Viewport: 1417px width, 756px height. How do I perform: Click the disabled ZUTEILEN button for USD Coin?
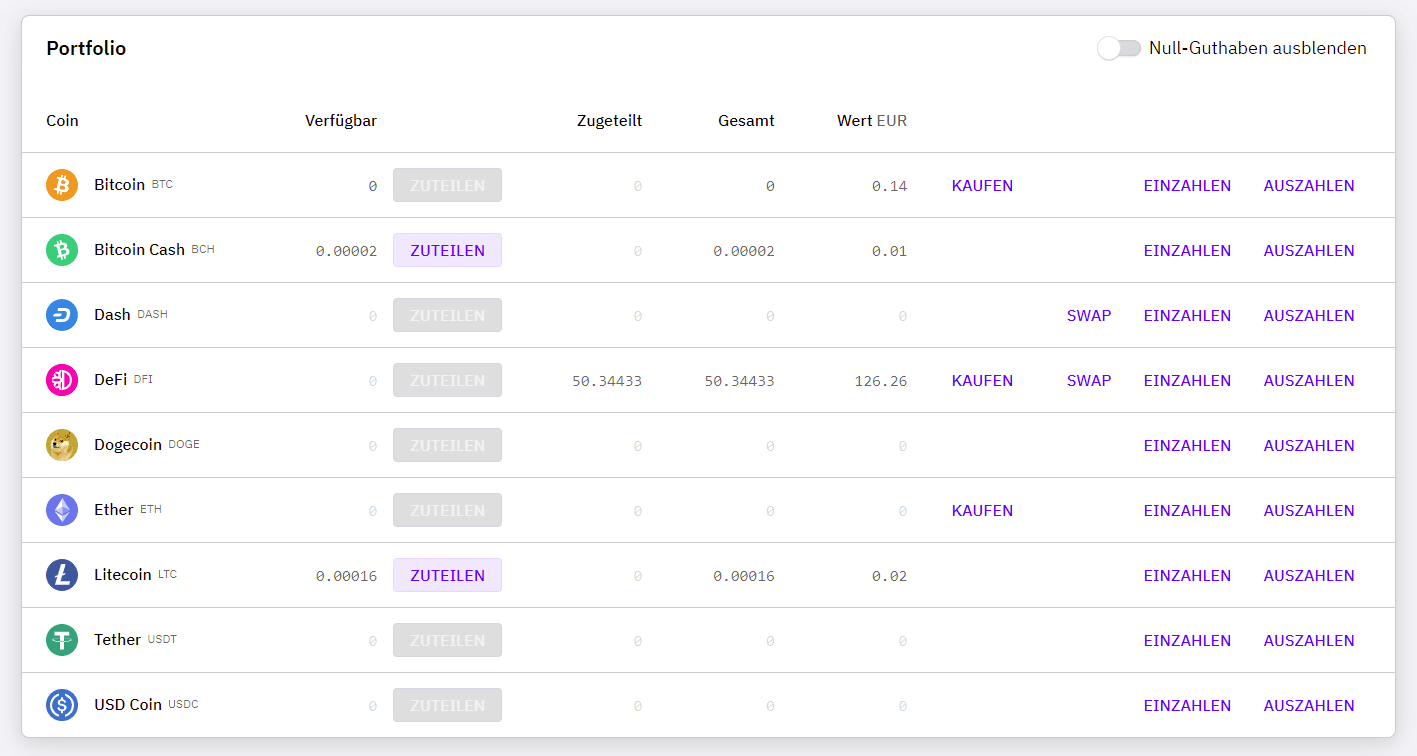[x=447, y=705]
